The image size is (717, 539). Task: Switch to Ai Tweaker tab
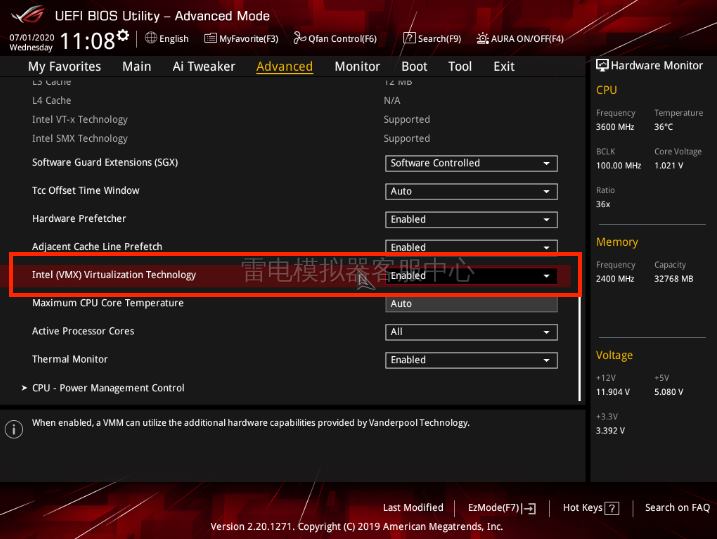(x=203, y=67)
